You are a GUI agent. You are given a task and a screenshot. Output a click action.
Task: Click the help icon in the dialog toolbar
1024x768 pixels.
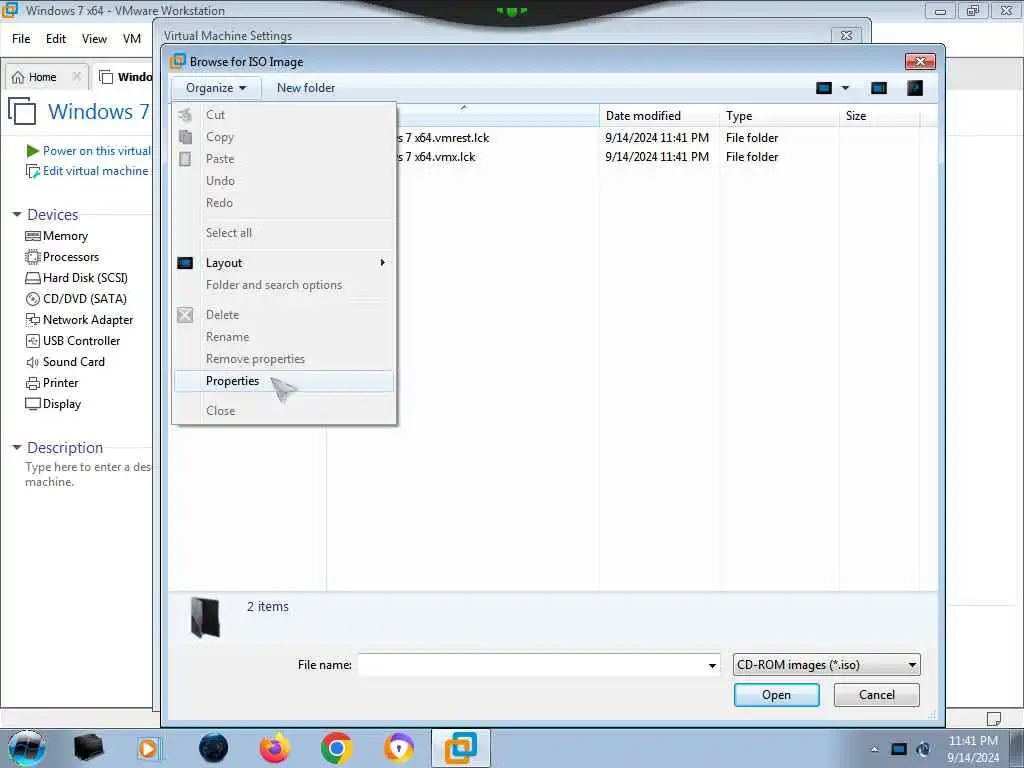point(915,88)
